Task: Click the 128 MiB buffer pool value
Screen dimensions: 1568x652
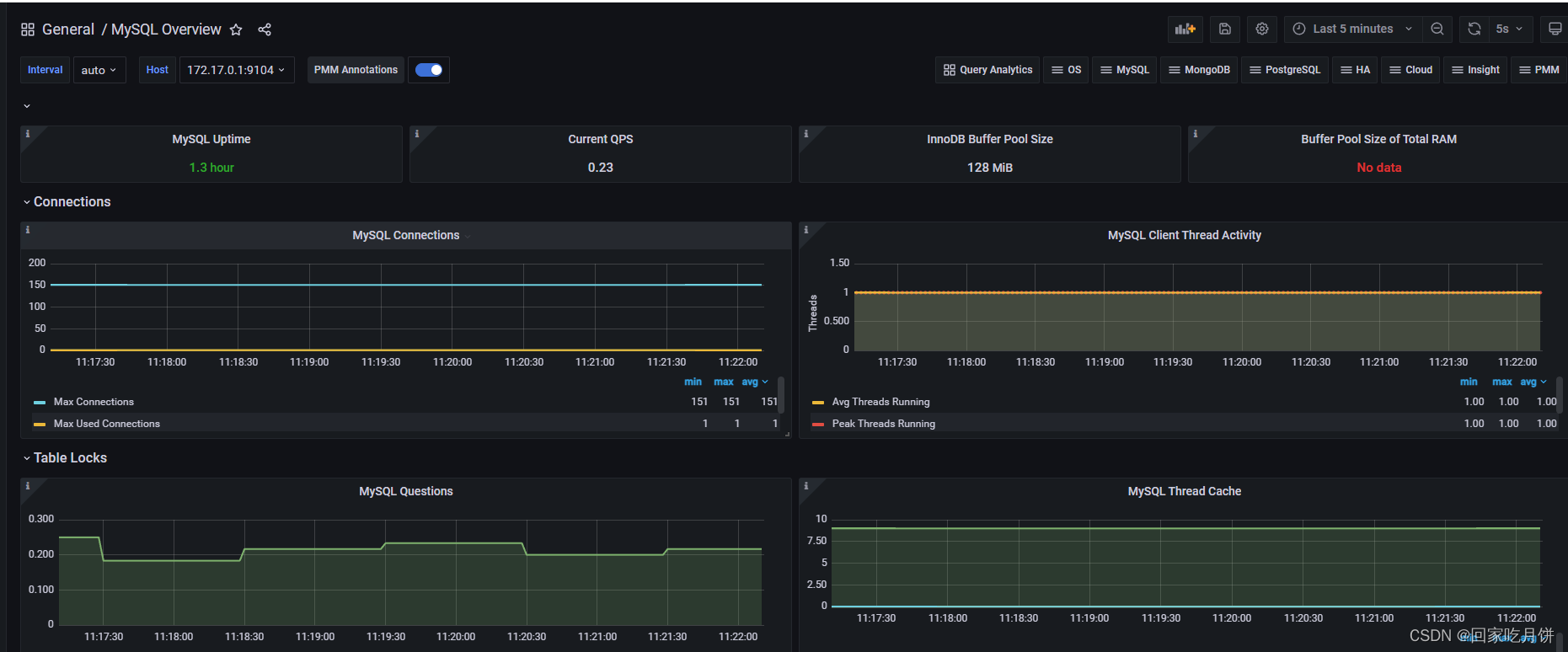Action: (990, 168)
